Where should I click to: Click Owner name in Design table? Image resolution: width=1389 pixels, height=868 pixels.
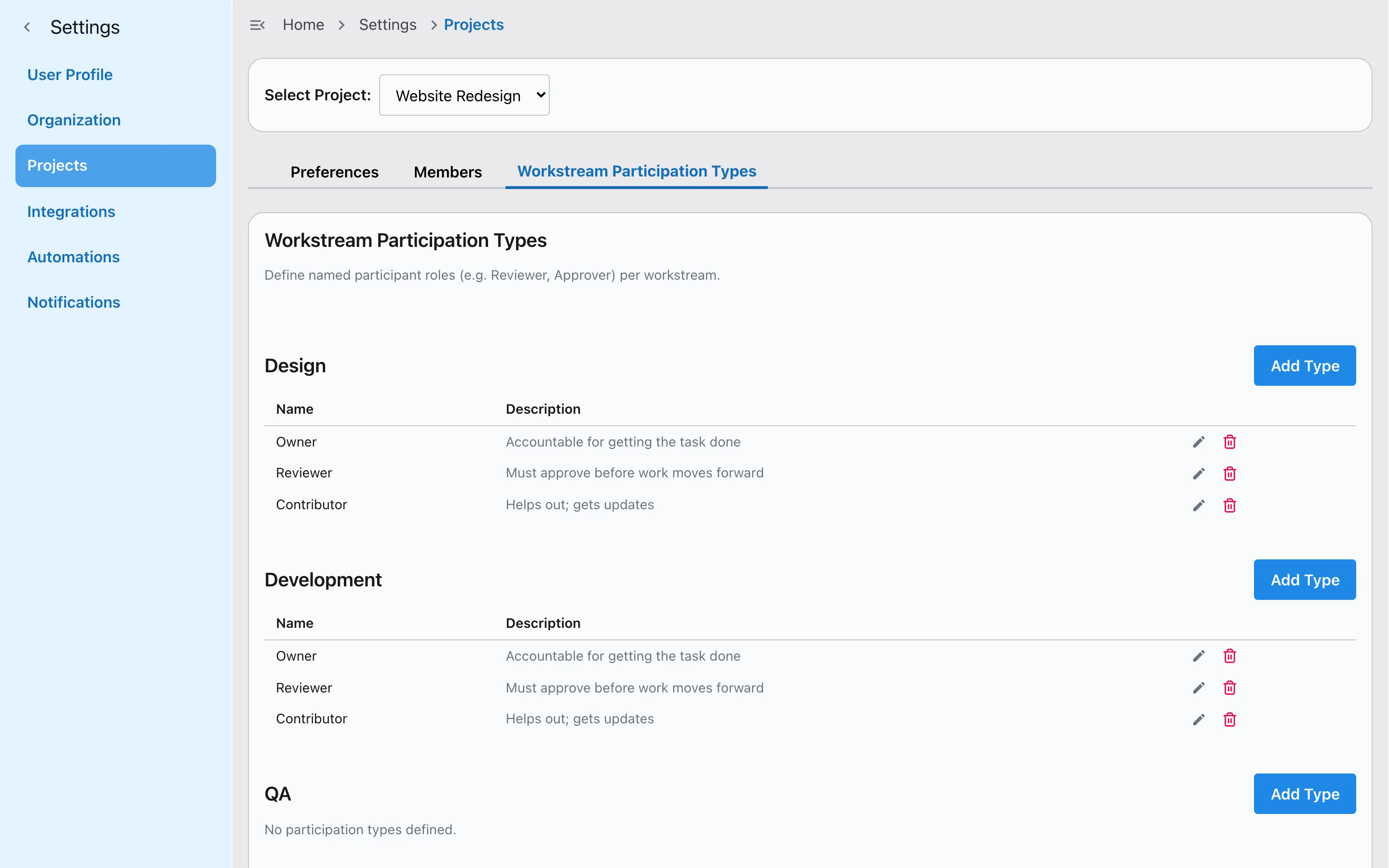(x=296, y=442)
